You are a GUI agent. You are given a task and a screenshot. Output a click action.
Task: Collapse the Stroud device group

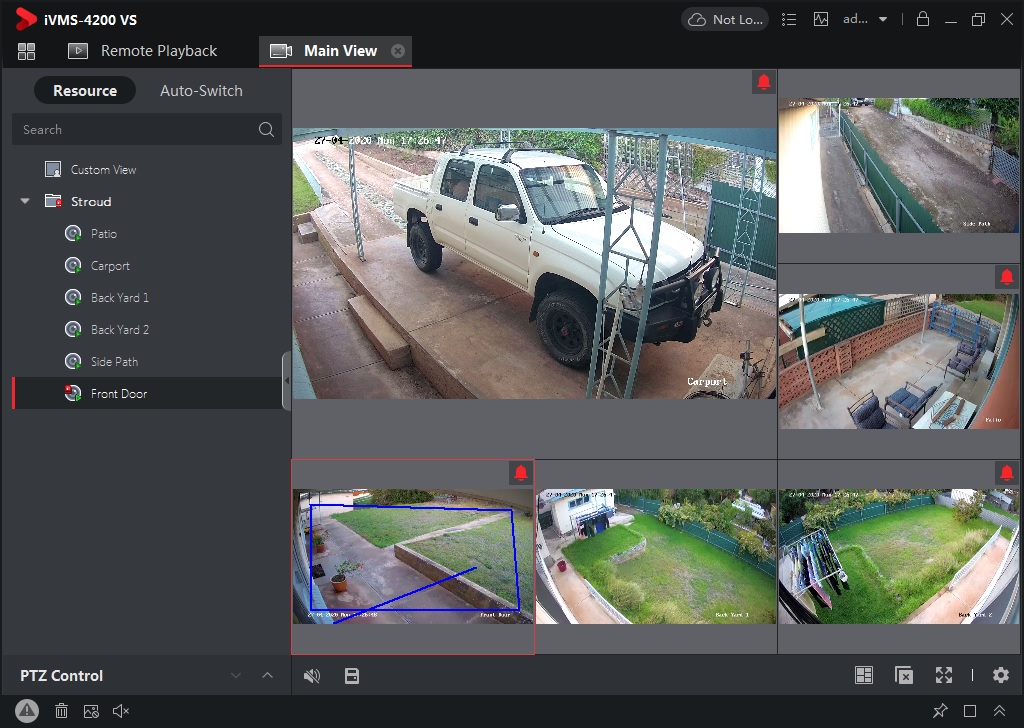pos(25,202)
